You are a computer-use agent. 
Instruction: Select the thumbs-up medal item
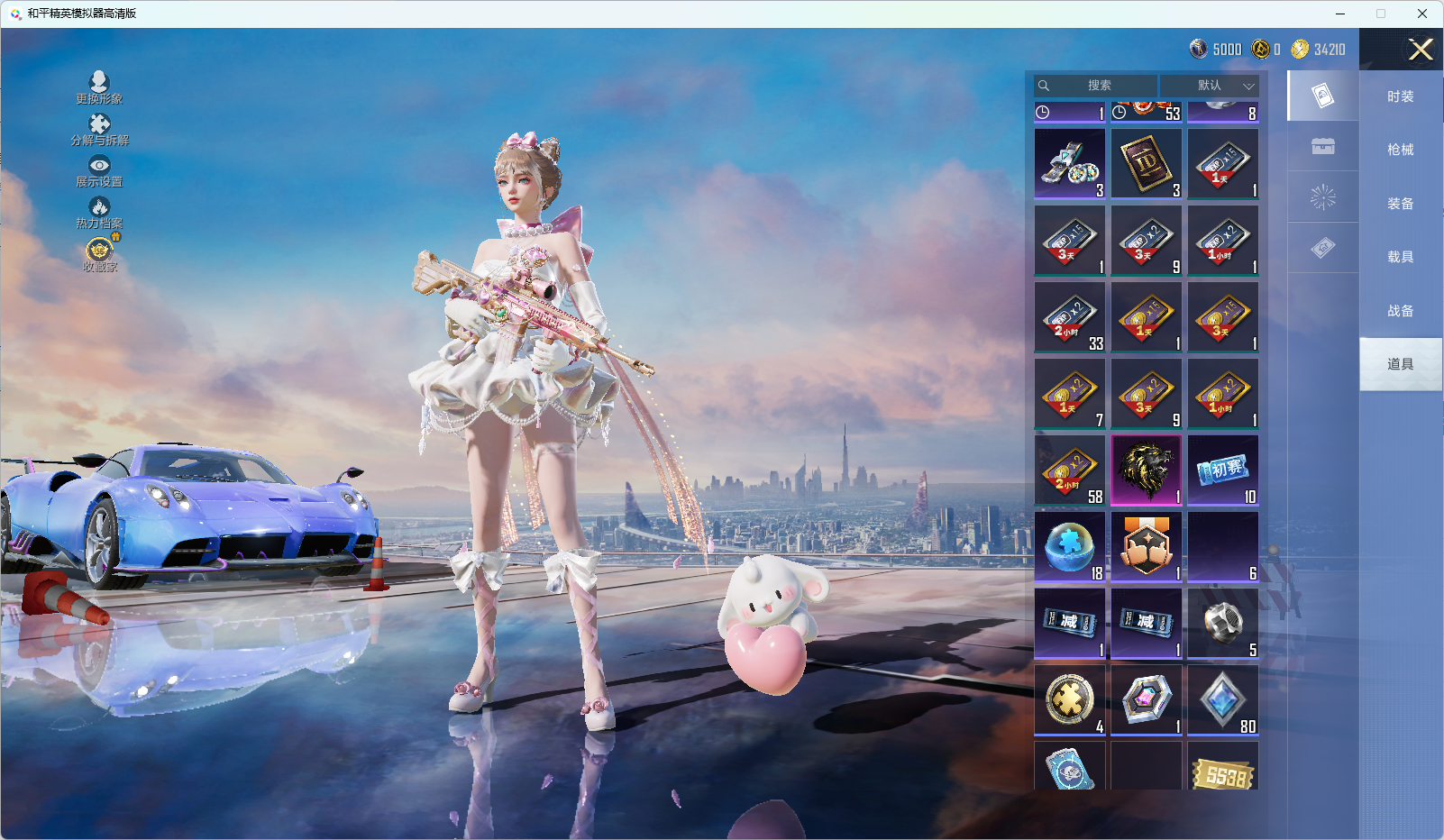1147,547
